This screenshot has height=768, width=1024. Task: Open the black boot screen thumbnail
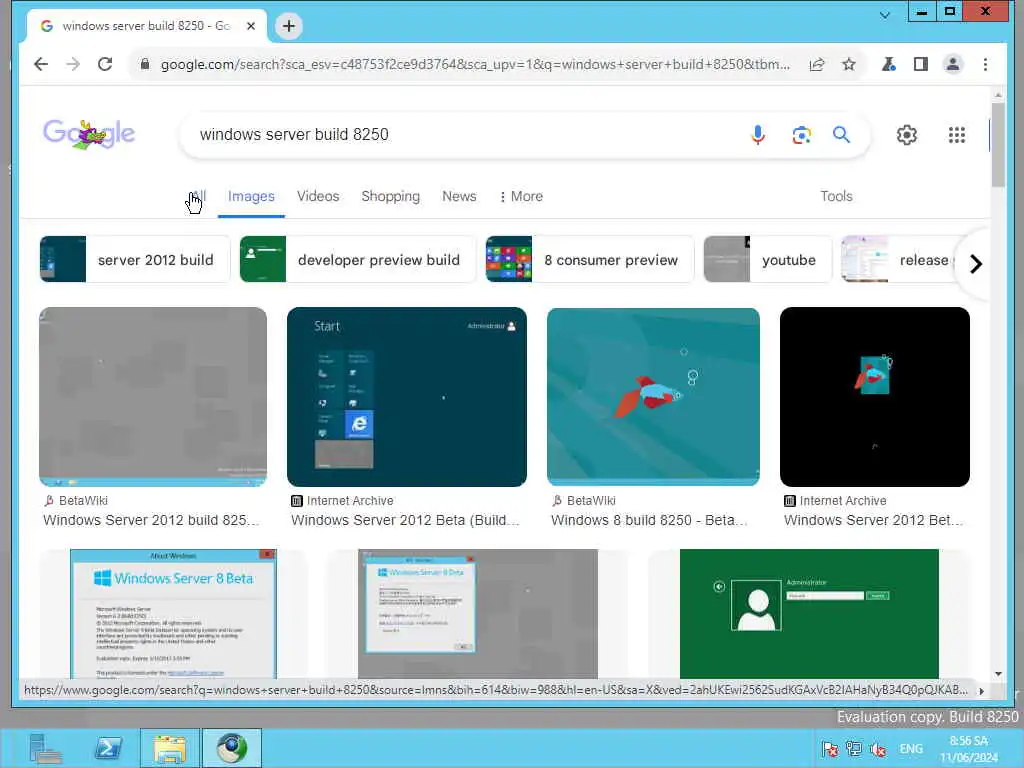tap(874, 396)
